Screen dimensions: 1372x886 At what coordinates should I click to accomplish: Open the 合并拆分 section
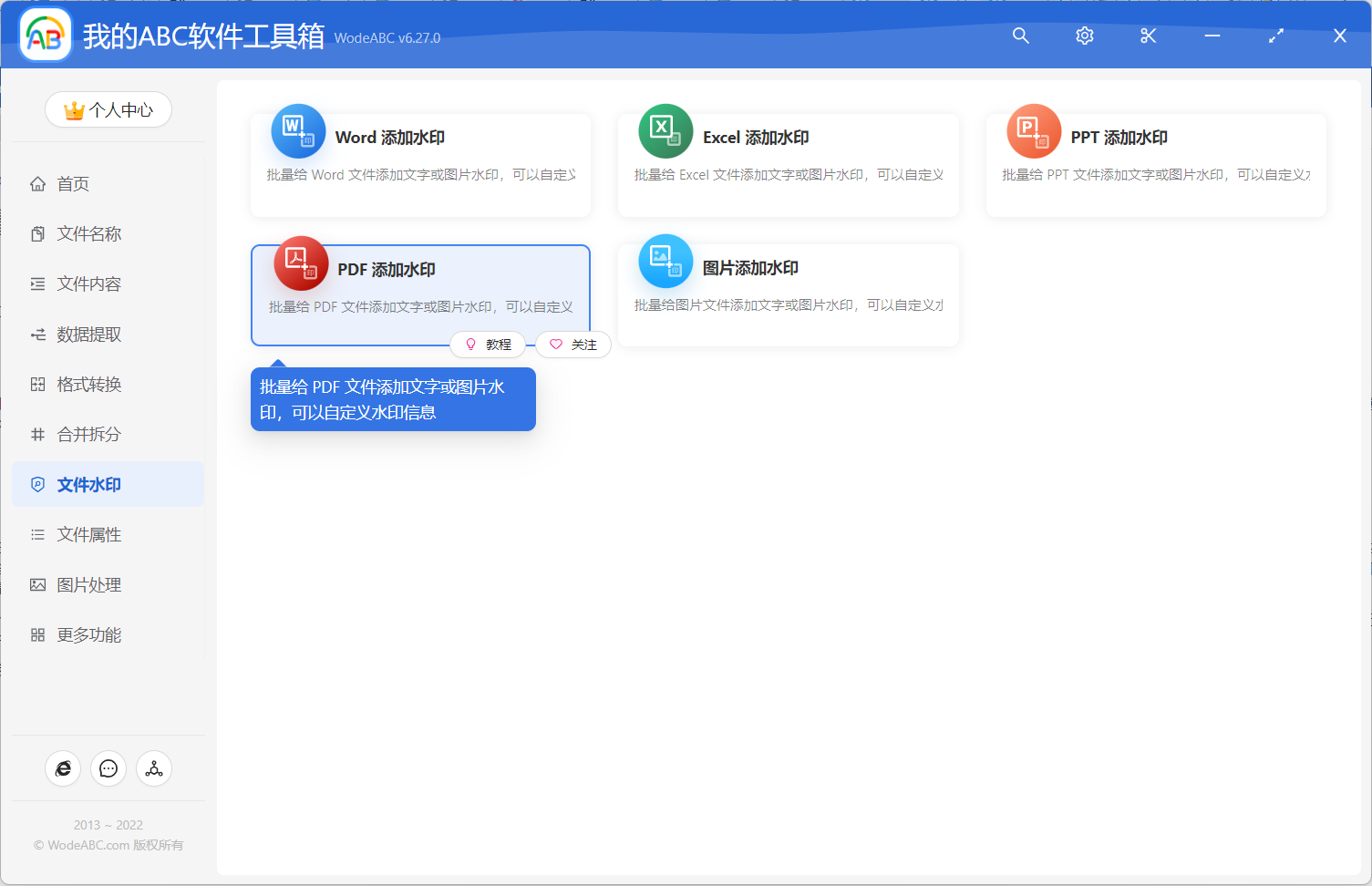[x=84, y=434]
